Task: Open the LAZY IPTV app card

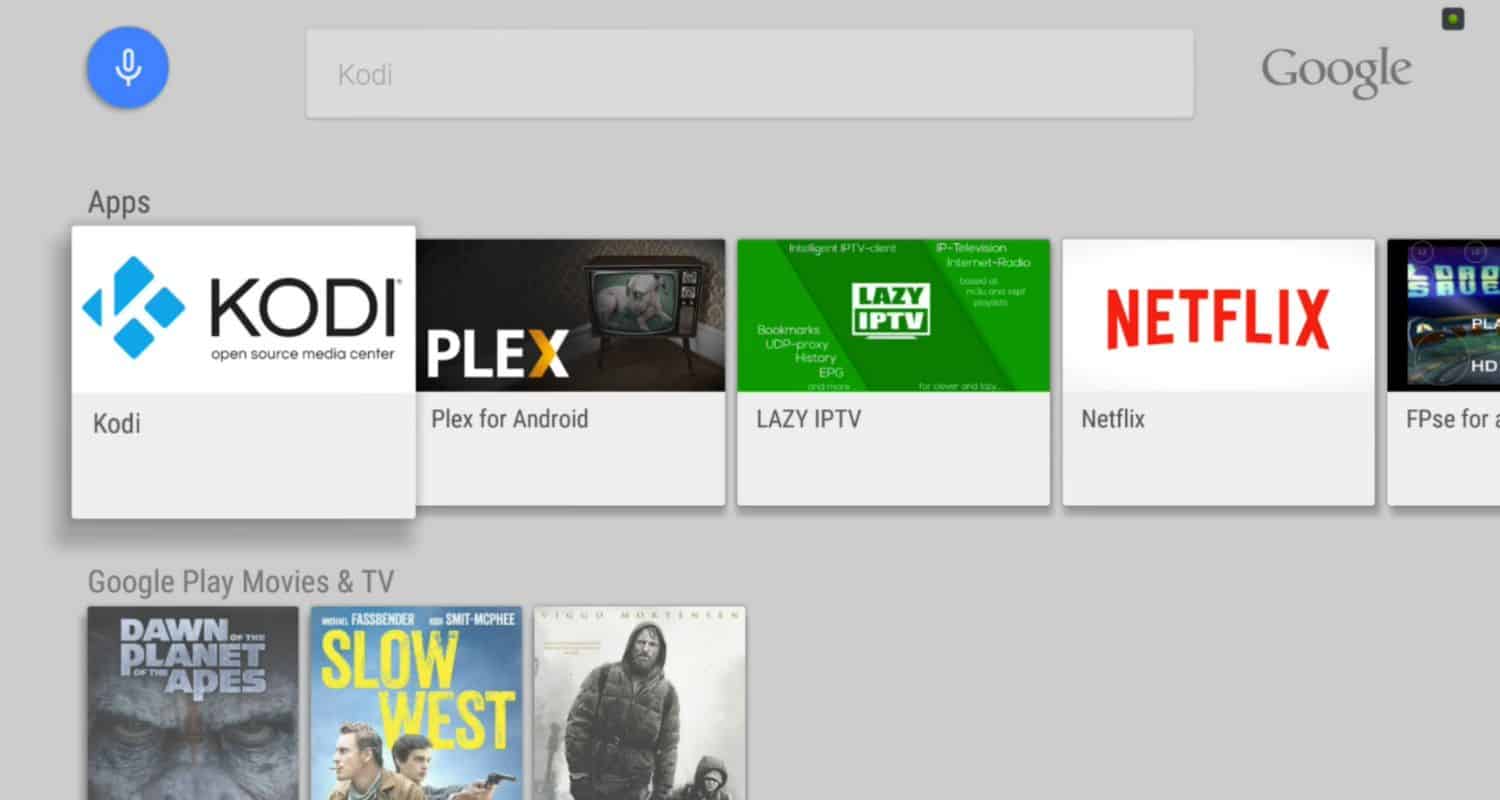Action: tap(893, 372)
